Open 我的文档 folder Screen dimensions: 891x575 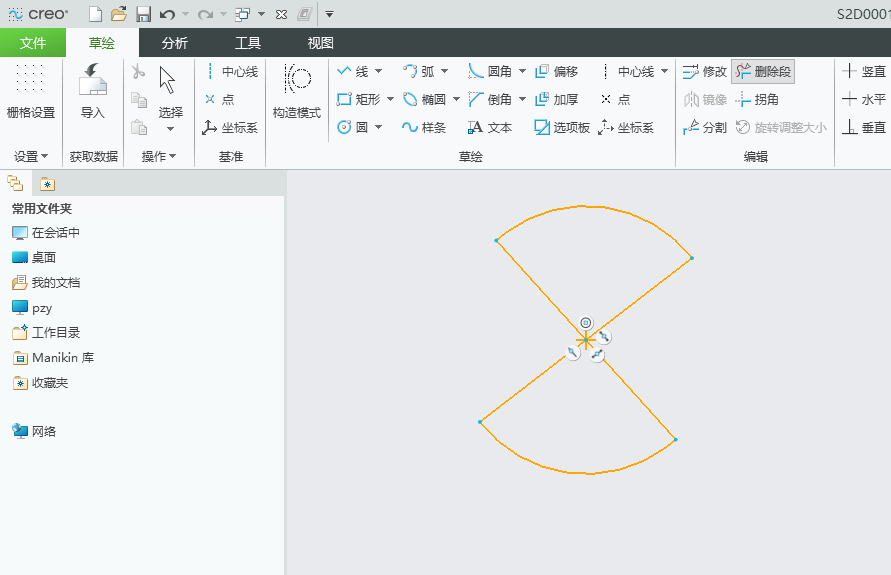[46, 282]
